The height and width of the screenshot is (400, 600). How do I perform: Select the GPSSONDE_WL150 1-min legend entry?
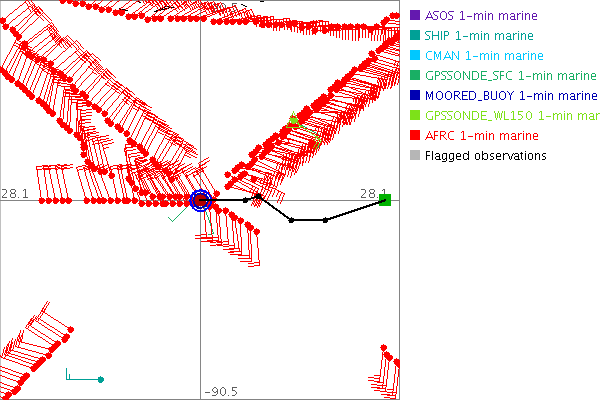pos(511,116)
